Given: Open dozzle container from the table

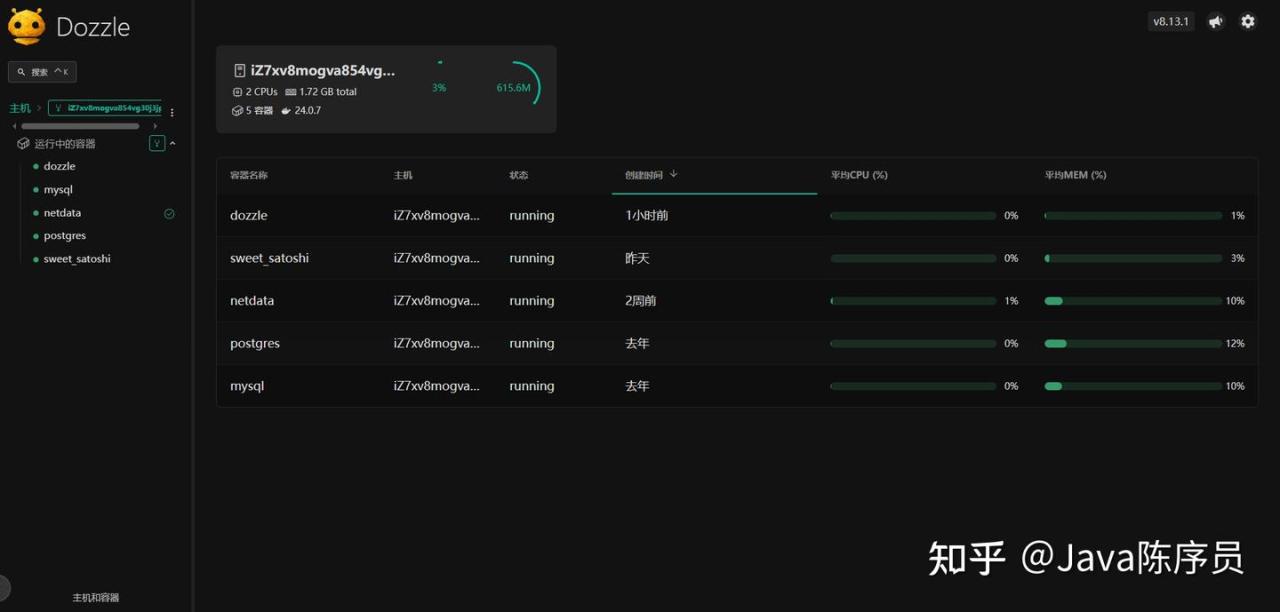Looking at the screenshot, I should click(x=249, y=215).
